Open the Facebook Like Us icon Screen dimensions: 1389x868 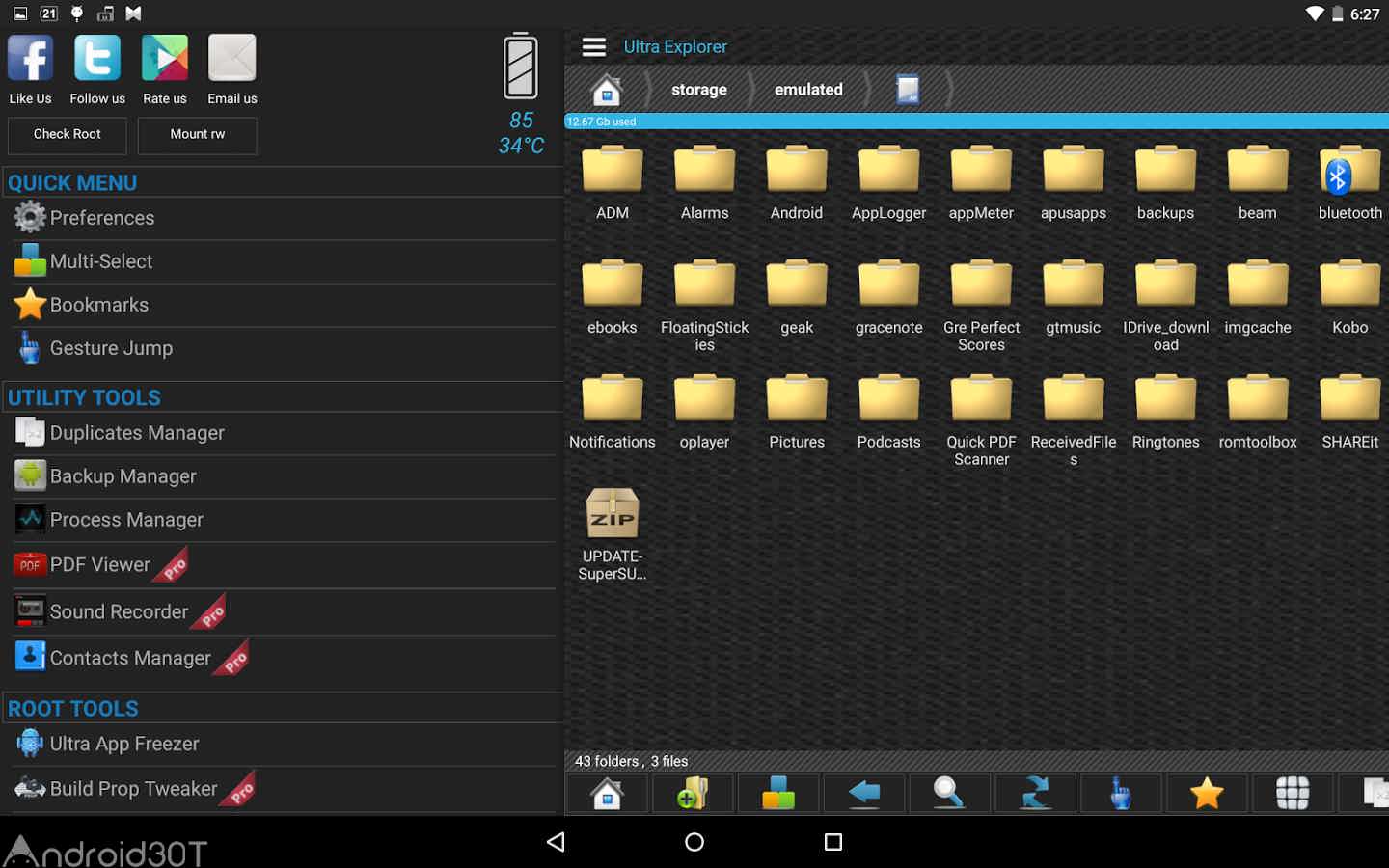click(30, 59)
